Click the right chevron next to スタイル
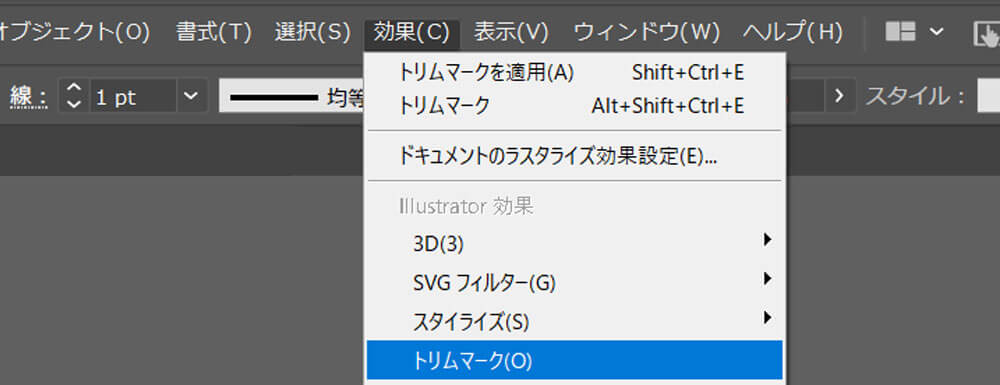The width and height of the screenshot is (1000, 385). 839,96
